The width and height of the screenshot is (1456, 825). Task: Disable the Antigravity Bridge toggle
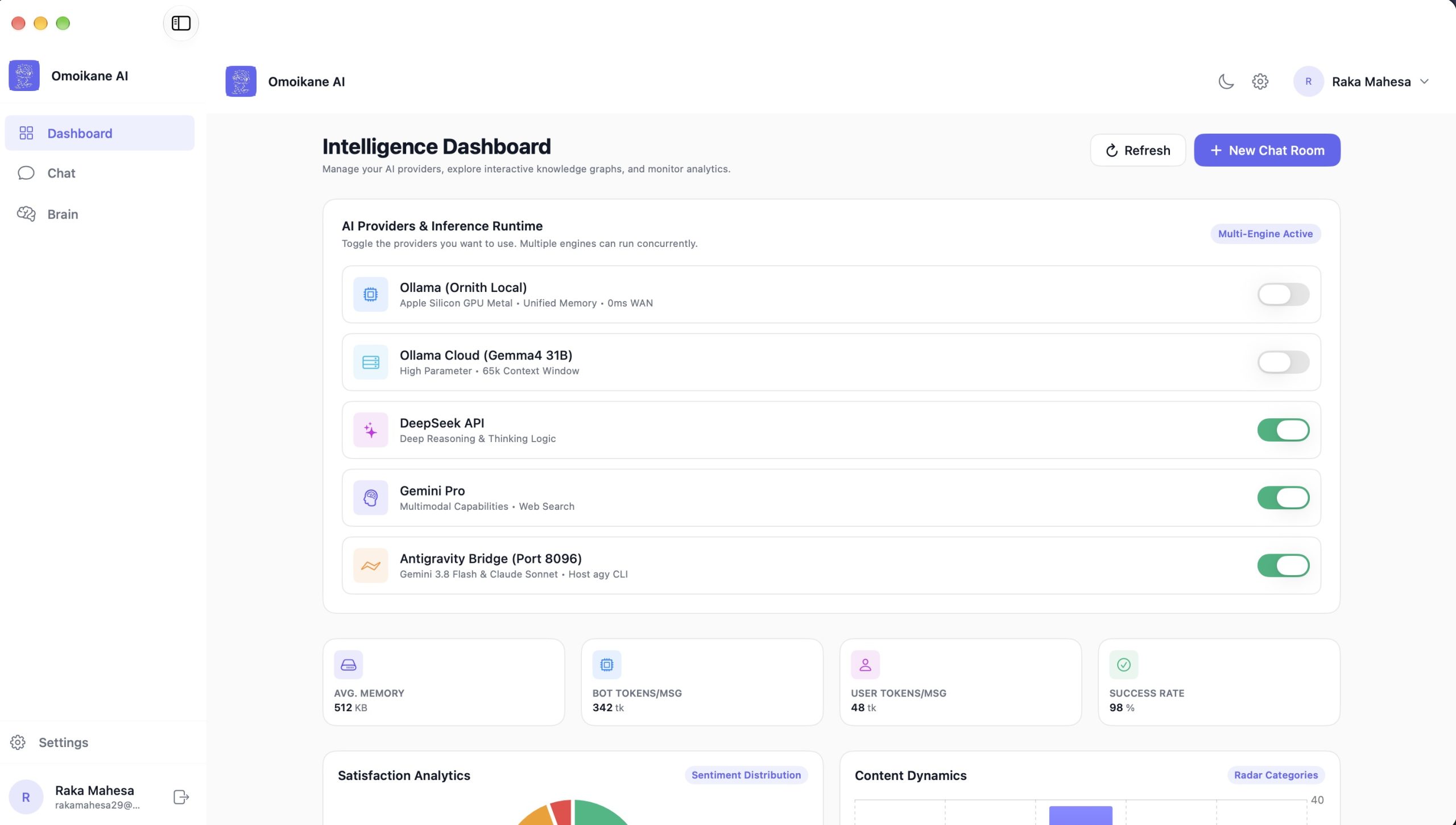[1284, 566]
